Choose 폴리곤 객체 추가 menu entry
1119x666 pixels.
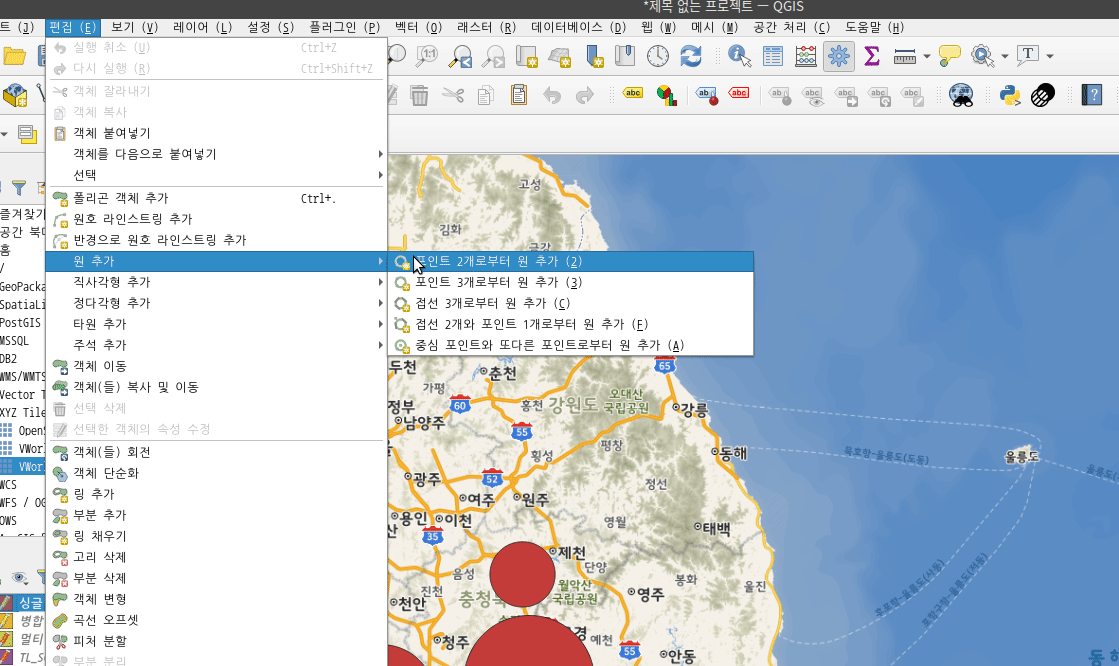(x=216, y=198)
